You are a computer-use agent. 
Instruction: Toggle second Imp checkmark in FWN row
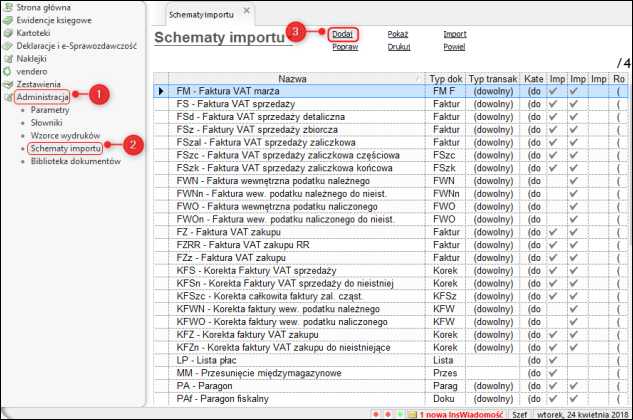(574, 181)
